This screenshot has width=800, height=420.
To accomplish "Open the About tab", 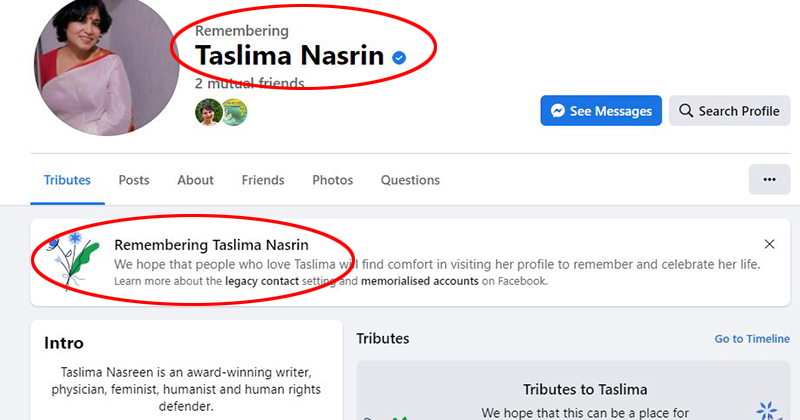I will pyautogui.click(x=195, y=180).
